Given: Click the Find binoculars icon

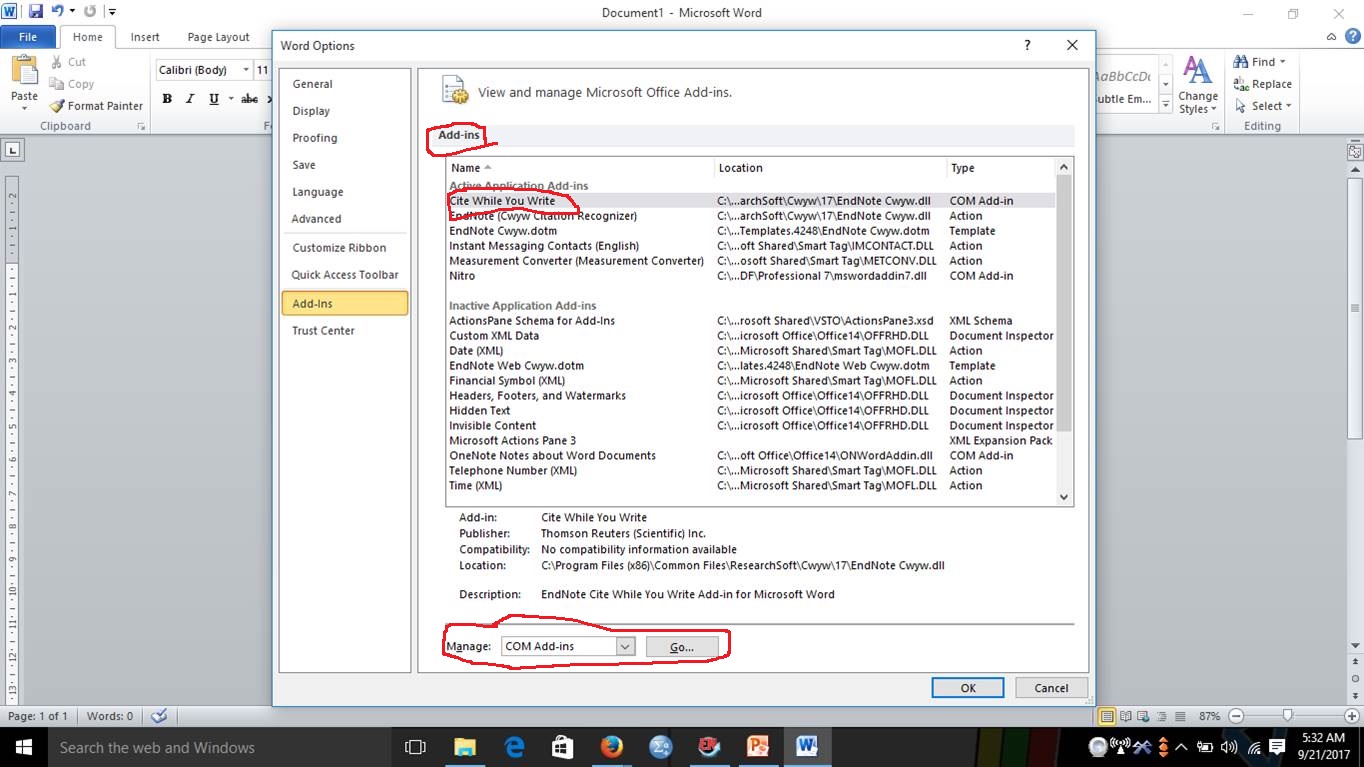Looking at the screenshot, I should (1241, 62).
